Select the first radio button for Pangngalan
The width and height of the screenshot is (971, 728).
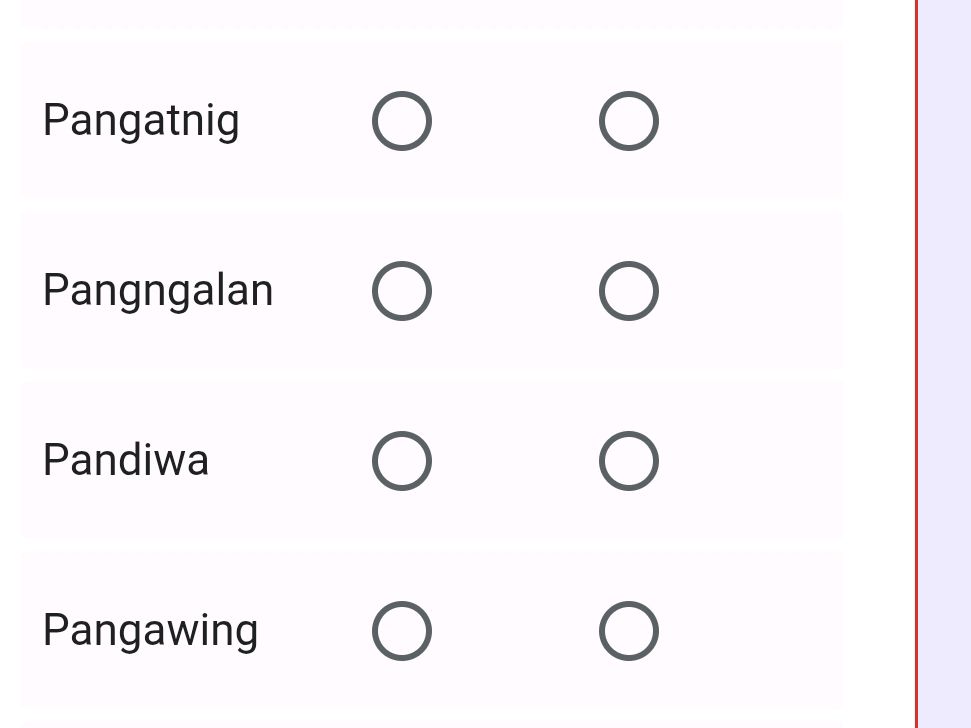401,290
